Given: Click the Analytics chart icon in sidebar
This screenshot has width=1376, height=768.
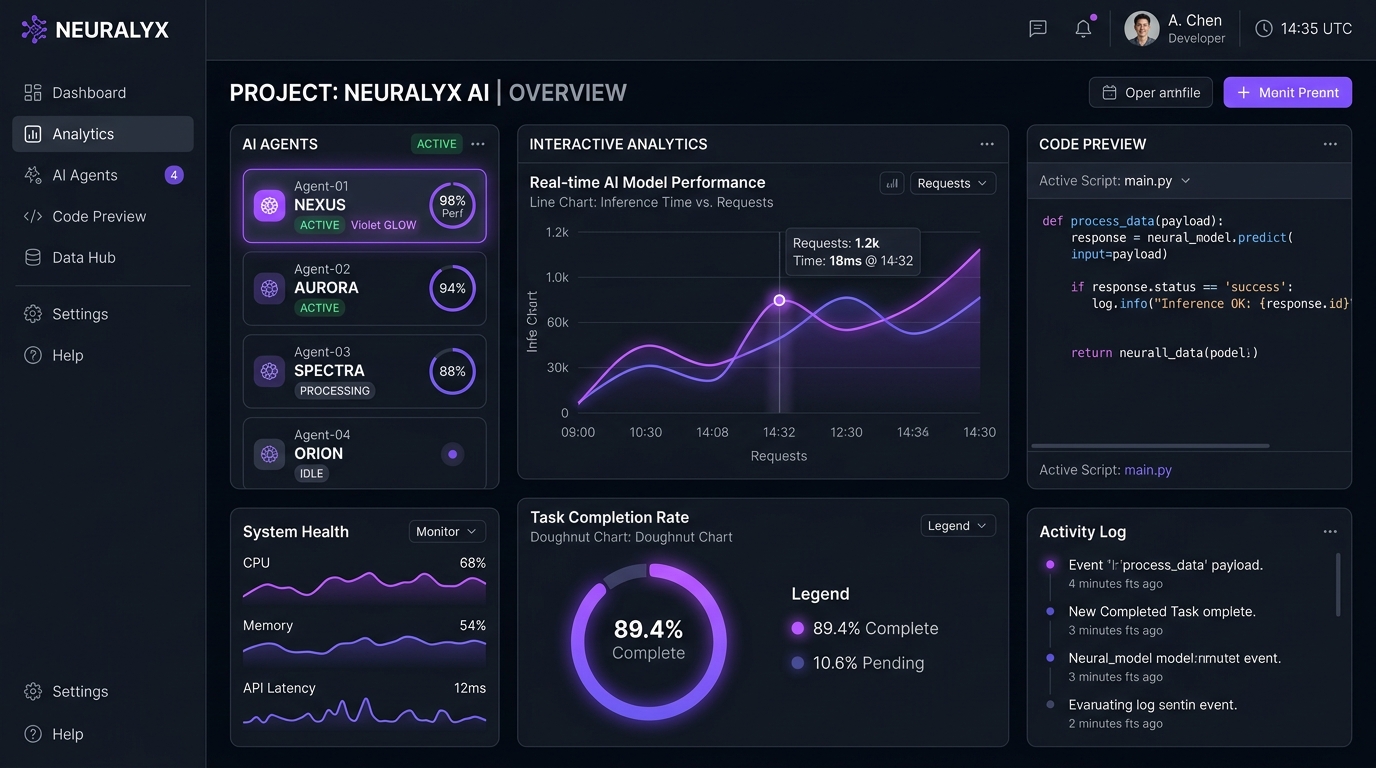Looking at the screenshot, I should 33,134.
